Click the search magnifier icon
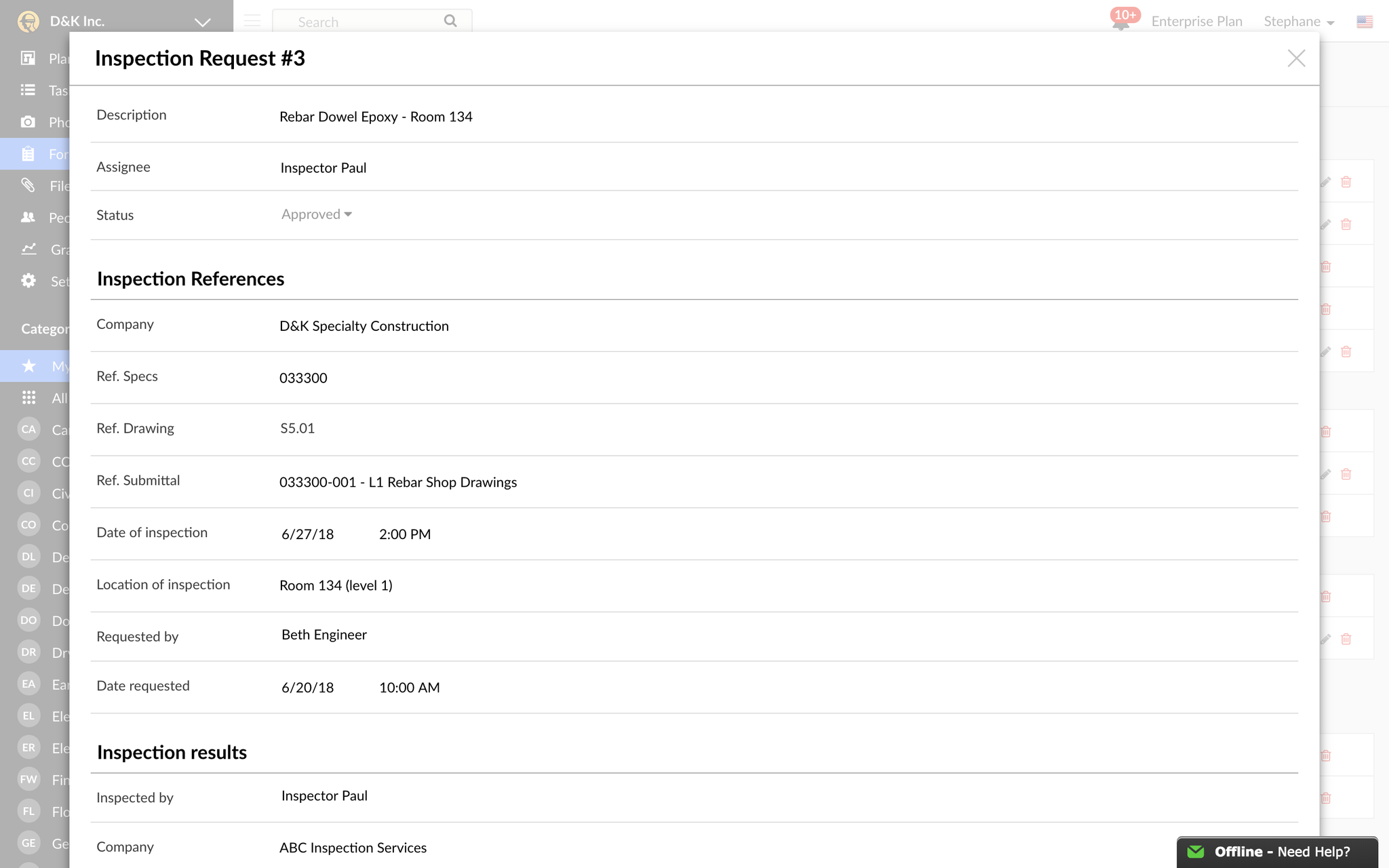The image size is (1389, 868). coord(450,21)
